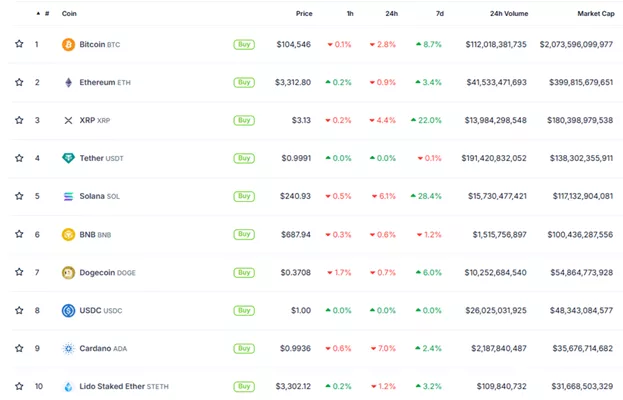The height and width of the screenshot is (400, 623).
Task: Click the Tether logo icon
Action: tap(68, 158)
